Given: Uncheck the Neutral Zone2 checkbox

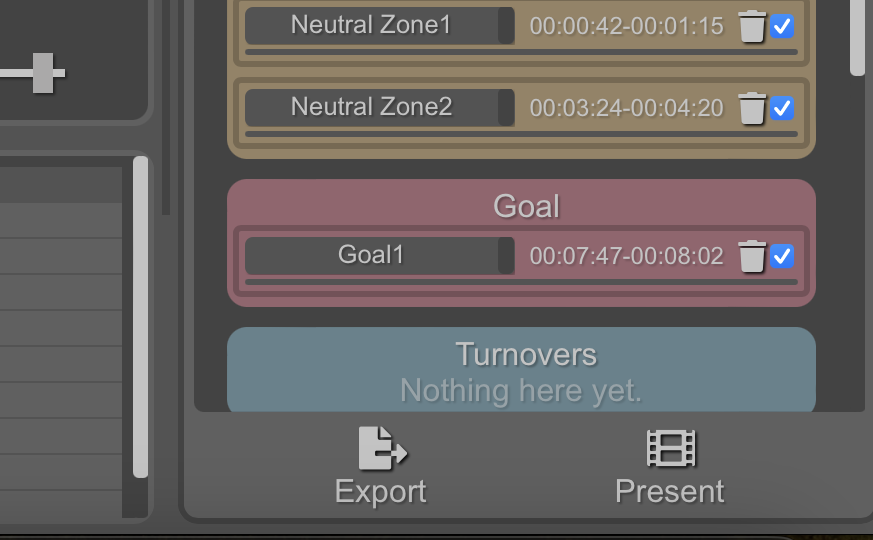Looking at the screenshot, I should [x=782, y=108].
